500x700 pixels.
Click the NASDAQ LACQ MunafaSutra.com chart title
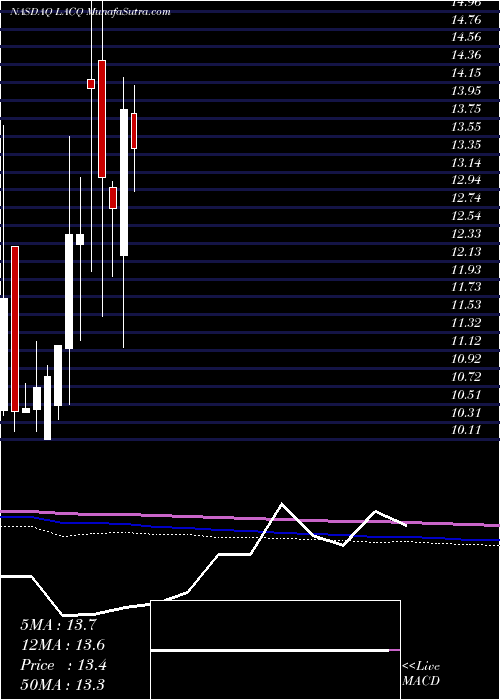point(91,12)
